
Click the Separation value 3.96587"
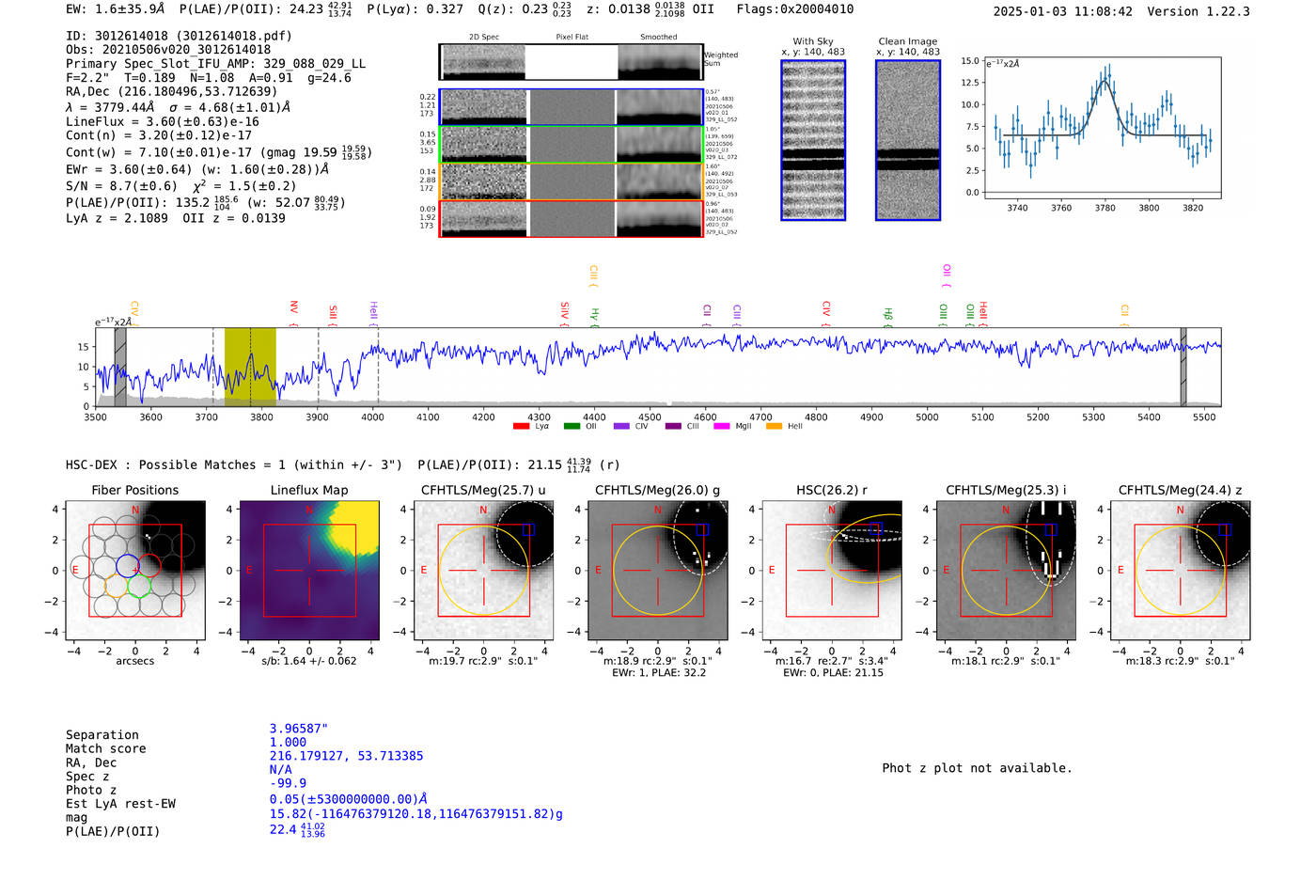[x=299, y=729]
